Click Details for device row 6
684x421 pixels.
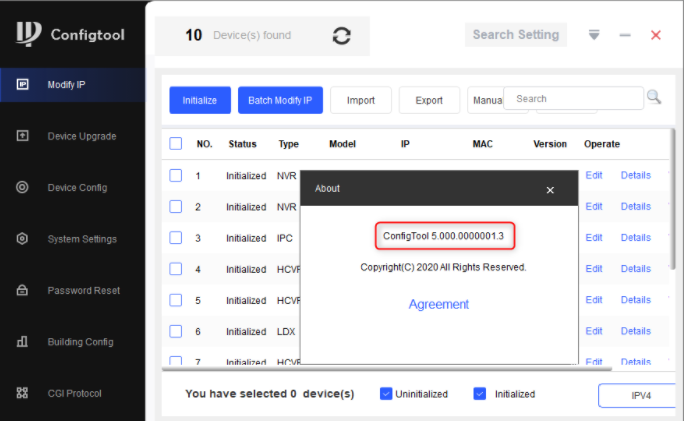click(636, 331)
